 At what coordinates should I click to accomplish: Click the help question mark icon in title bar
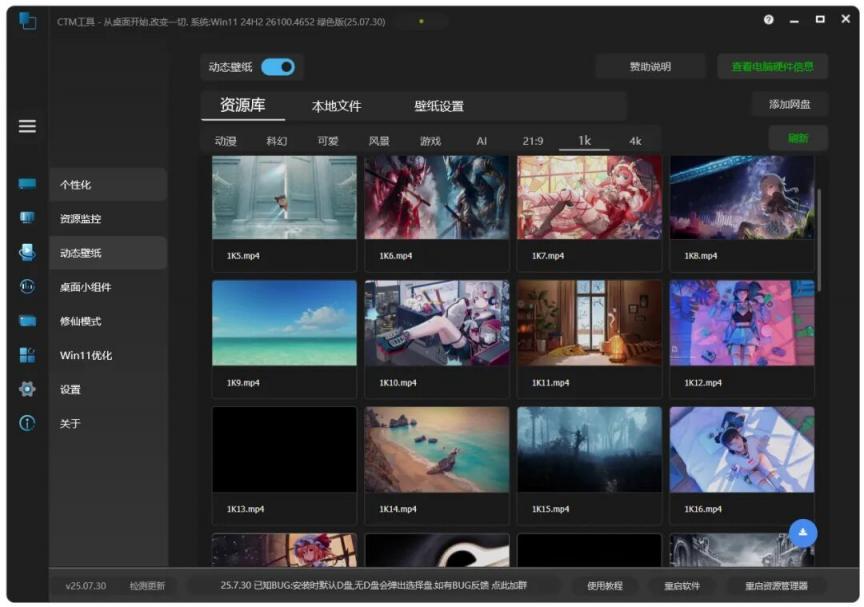pos(768,20)
